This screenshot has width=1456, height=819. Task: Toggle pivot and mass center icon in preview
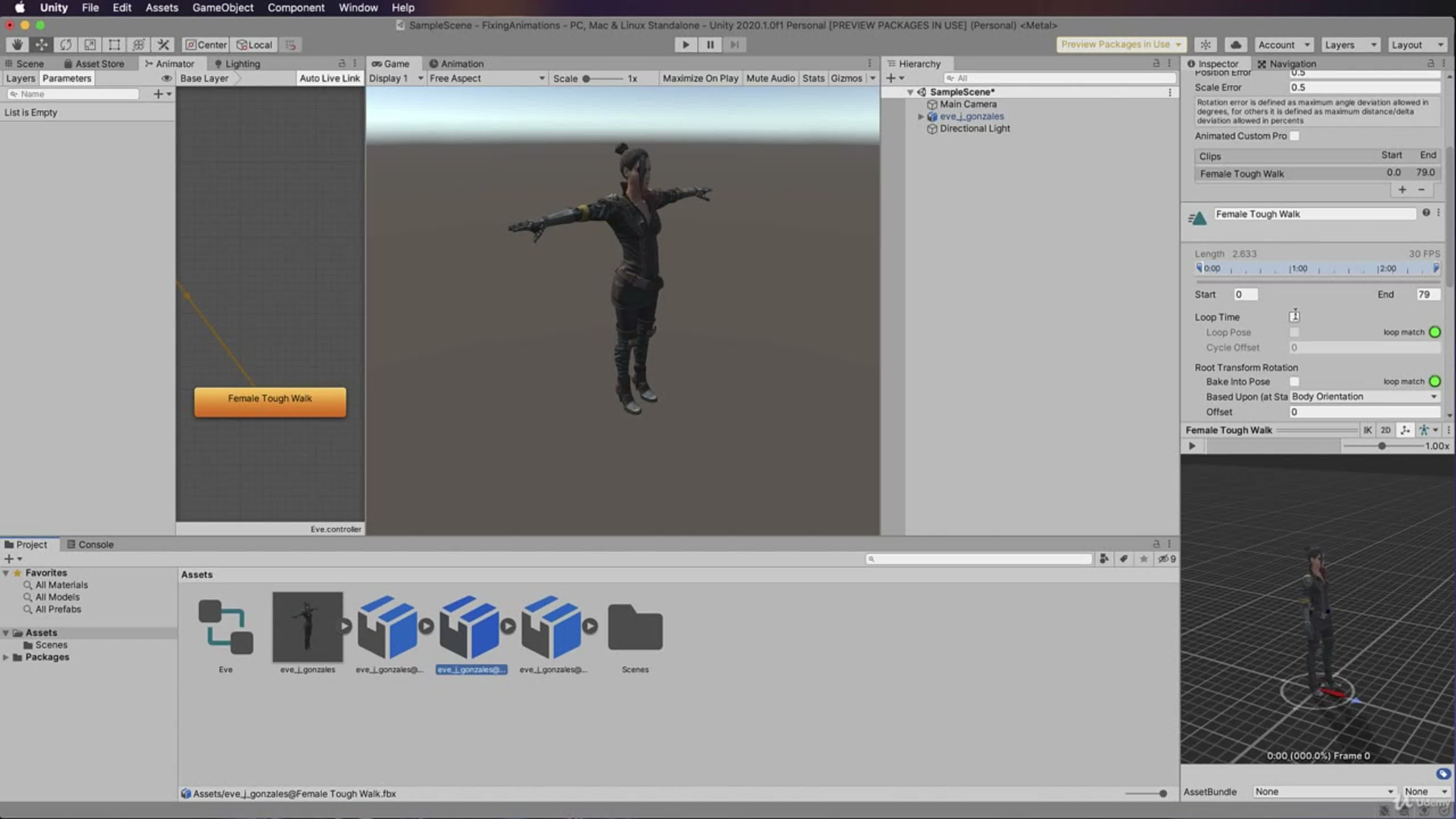tap(1404, 431)
